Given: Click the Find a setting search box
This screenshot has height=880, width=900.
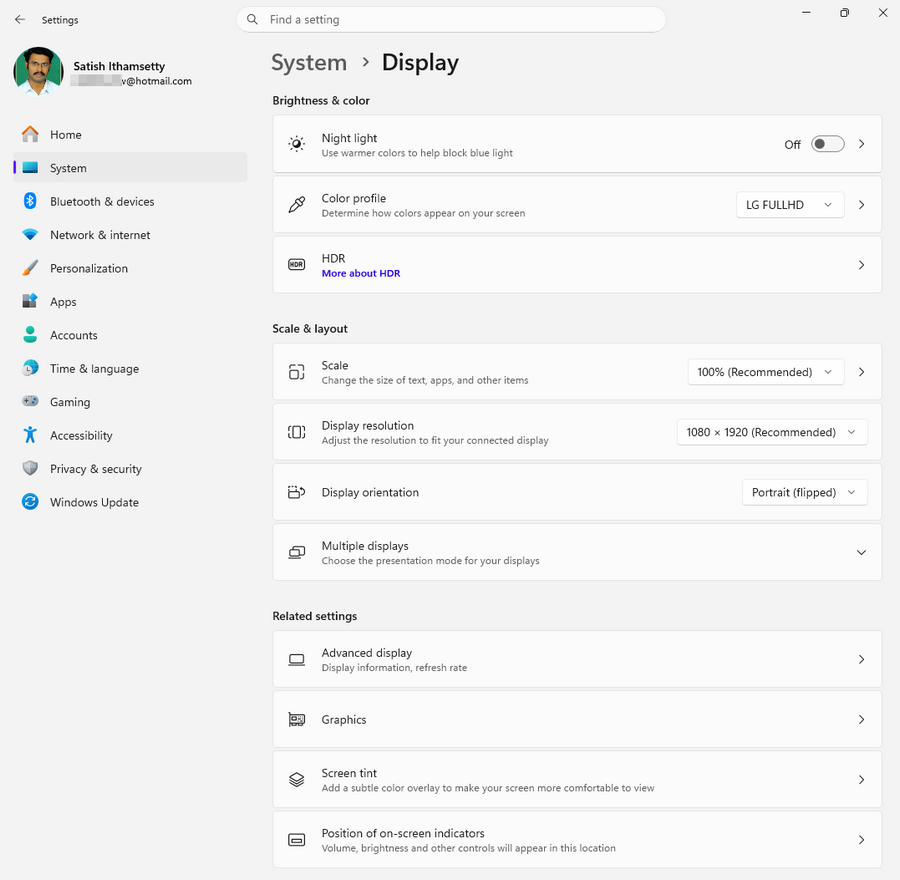Looking at the screenshot, I should (451, 20).
